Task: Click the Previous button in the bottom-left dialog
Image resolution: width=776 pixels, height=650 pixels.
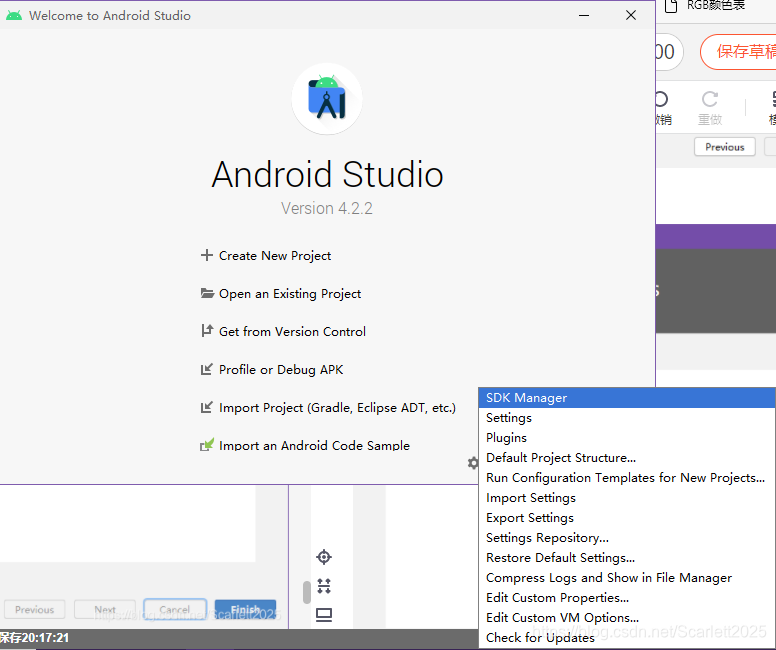Action: (34, 609)
